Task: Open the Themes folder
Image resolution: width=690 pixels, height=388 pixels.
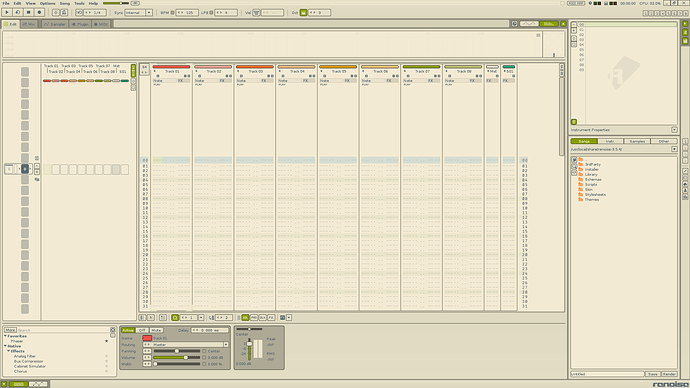Action: point(591,199)
